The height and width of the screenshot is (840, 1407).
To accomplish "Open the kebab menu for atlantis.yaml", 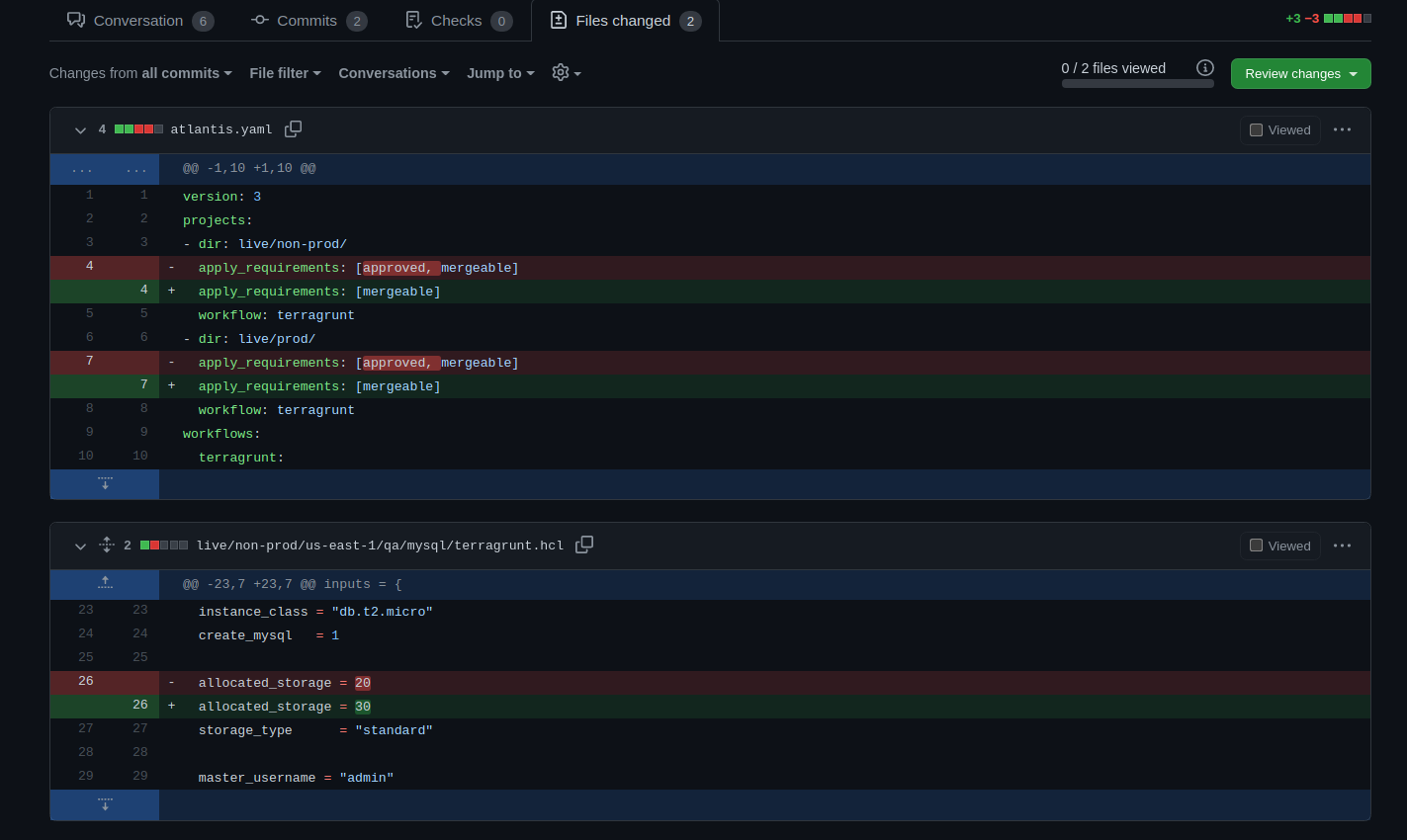I will (1342, 129).
